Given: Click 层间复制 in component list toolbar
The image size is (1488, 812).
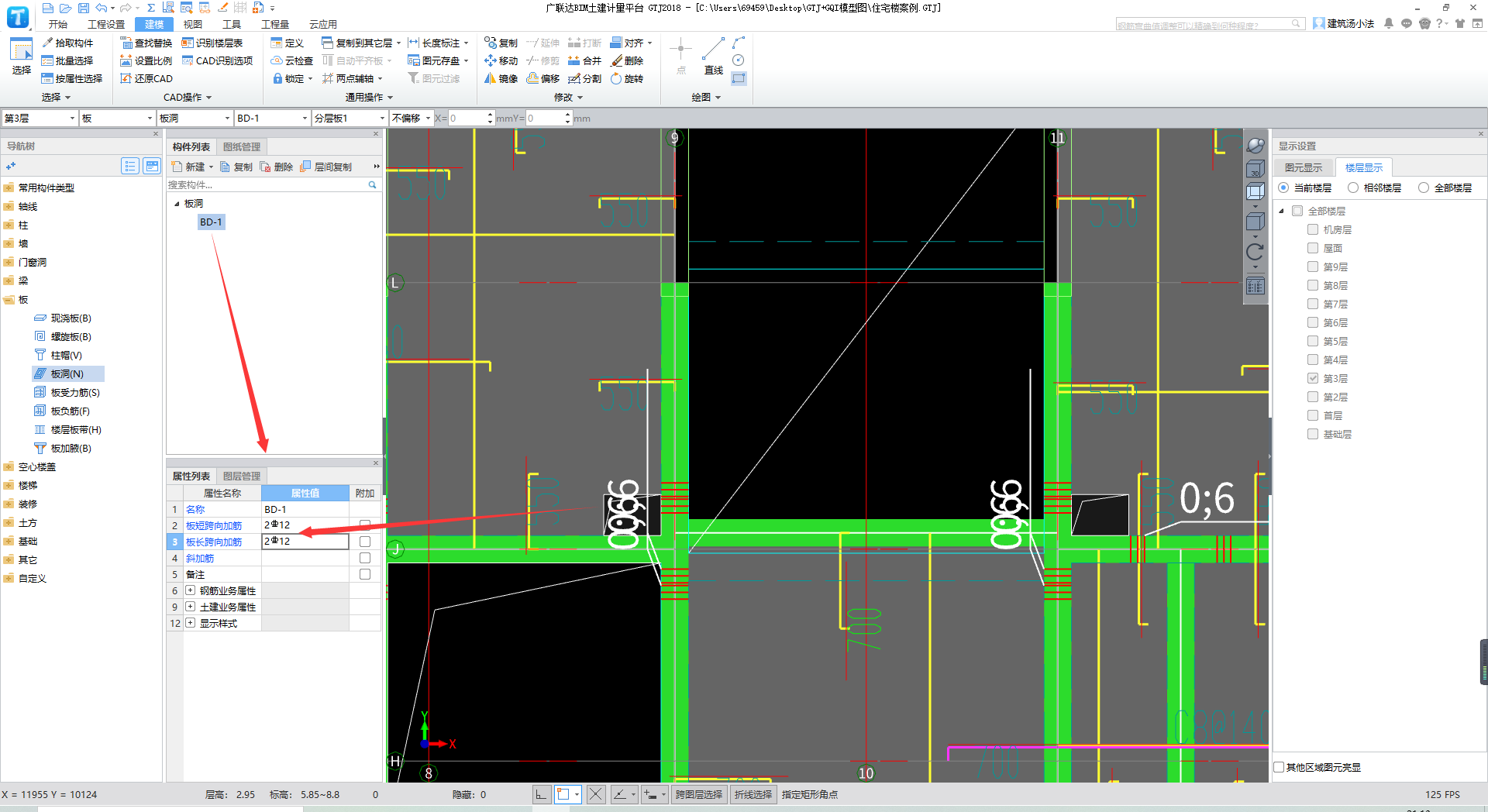Looking at the screenshot, I should click(x=326, y=167).
